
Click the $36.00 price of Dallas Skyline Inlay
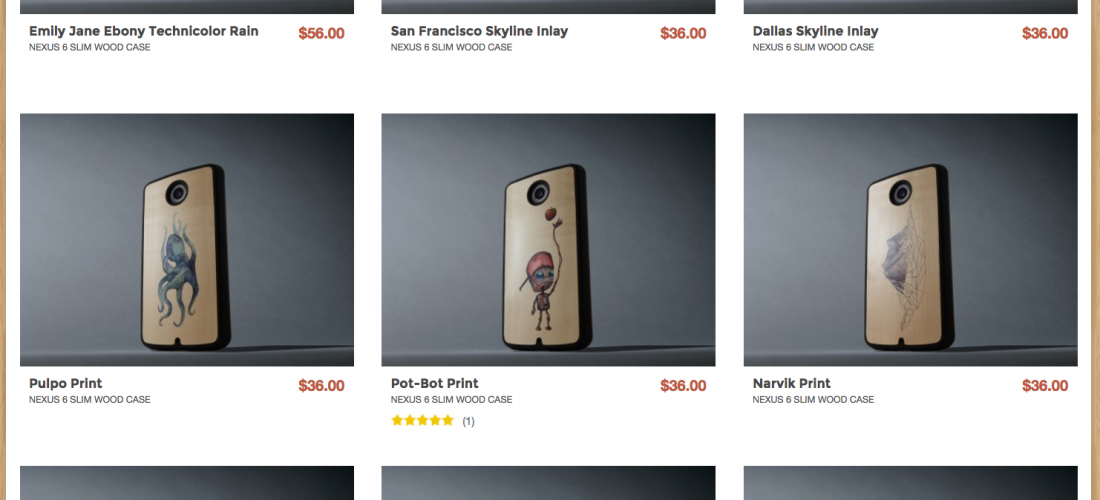1045,34
